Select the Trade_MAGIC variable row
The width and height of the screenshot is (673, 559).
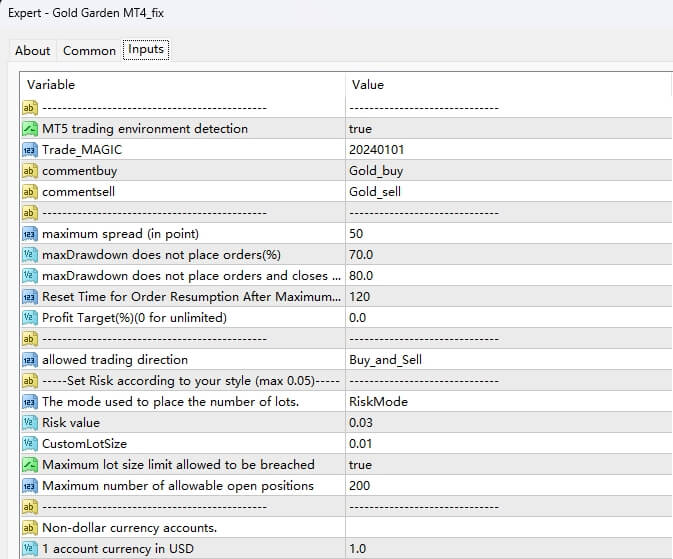click(x=346, y=149)
